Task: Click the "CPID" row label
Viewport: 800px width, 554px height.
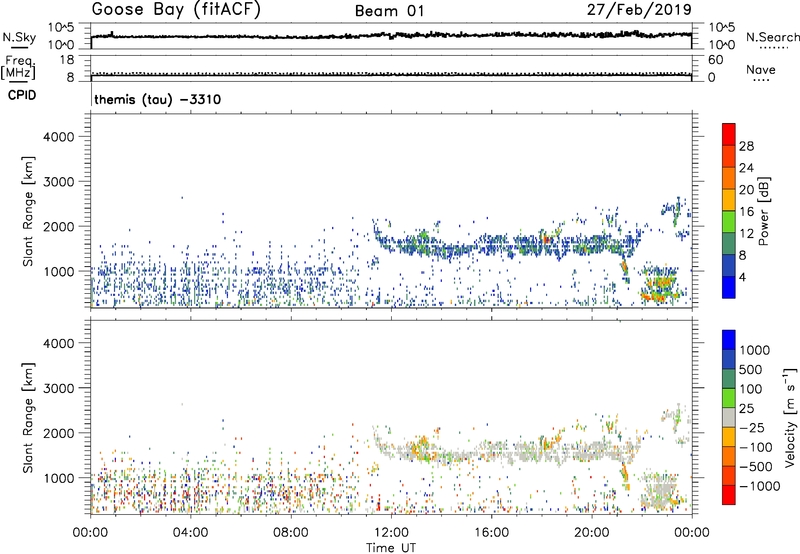Action: click(x=22, y=95)
